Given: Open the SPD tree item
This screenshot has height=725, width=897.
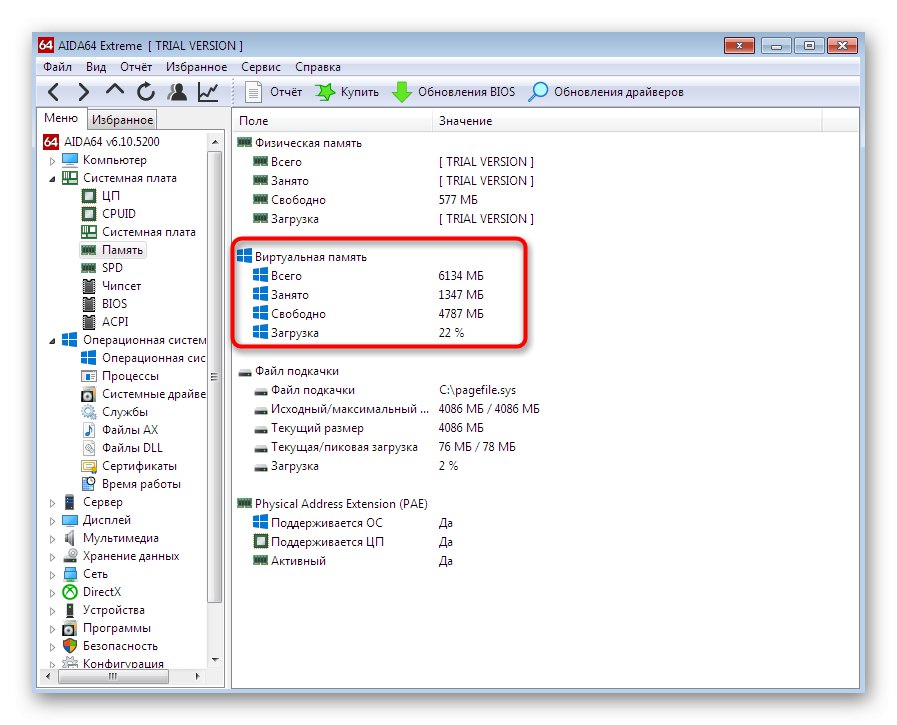Looking at the screenshot, I should 112,268.
